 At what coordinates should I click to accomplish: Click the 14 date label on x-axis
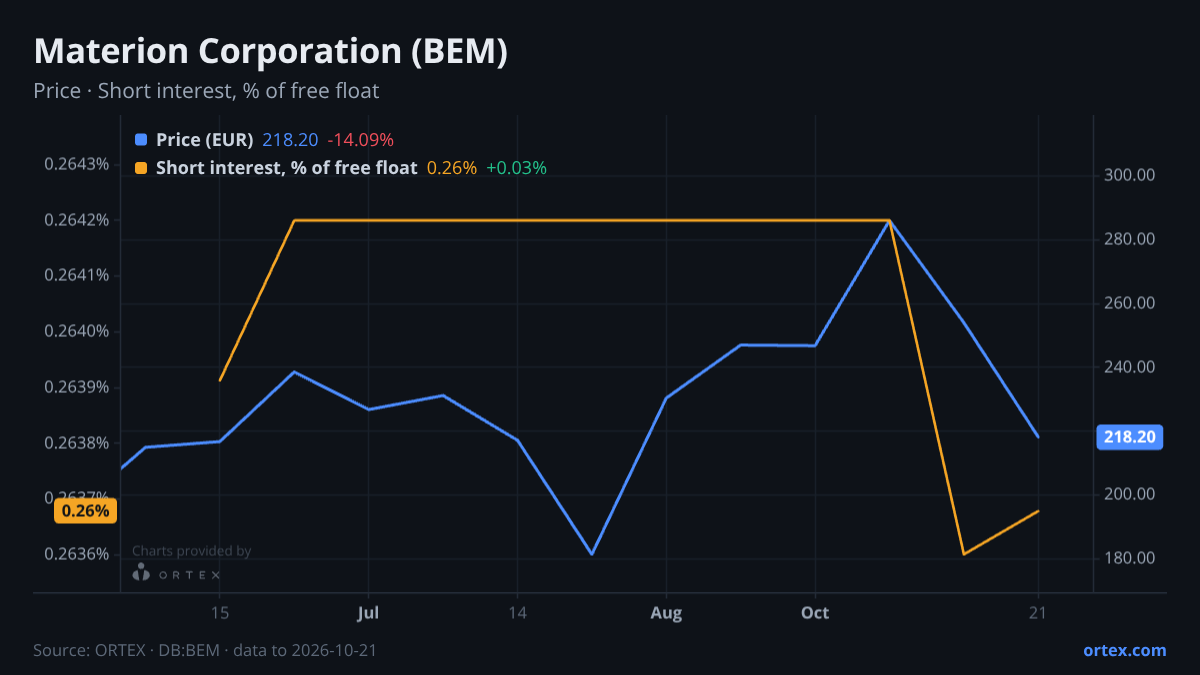[x=517, y=613]
